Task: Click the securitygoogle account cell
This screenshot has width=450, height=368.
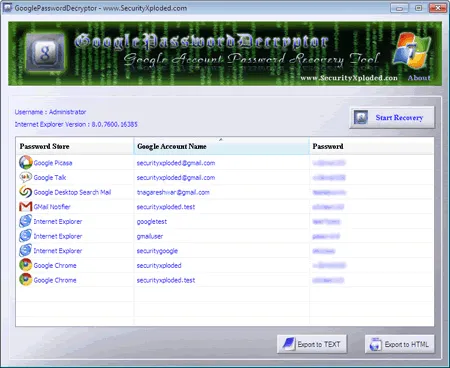Action: pos(157,251)
